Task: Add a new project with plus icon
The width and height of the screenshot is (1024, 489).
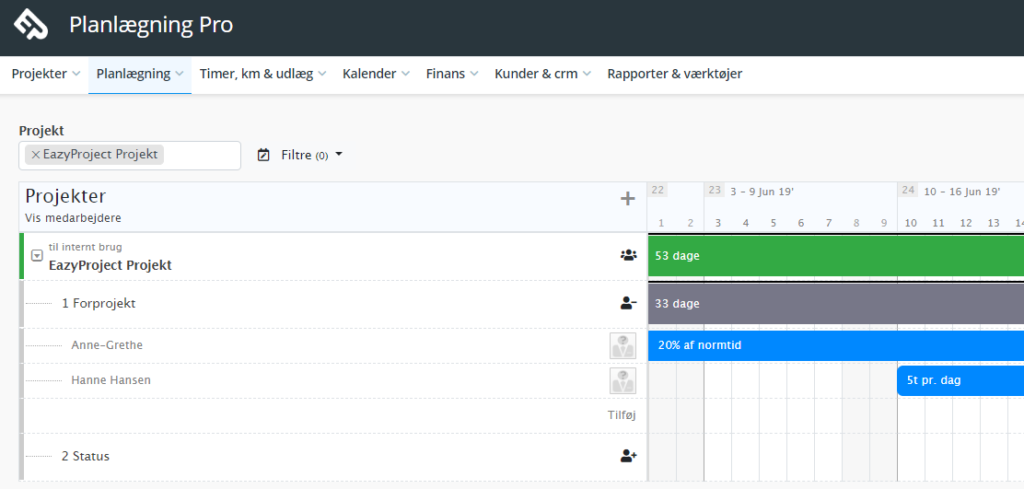Action: point(628,199)
